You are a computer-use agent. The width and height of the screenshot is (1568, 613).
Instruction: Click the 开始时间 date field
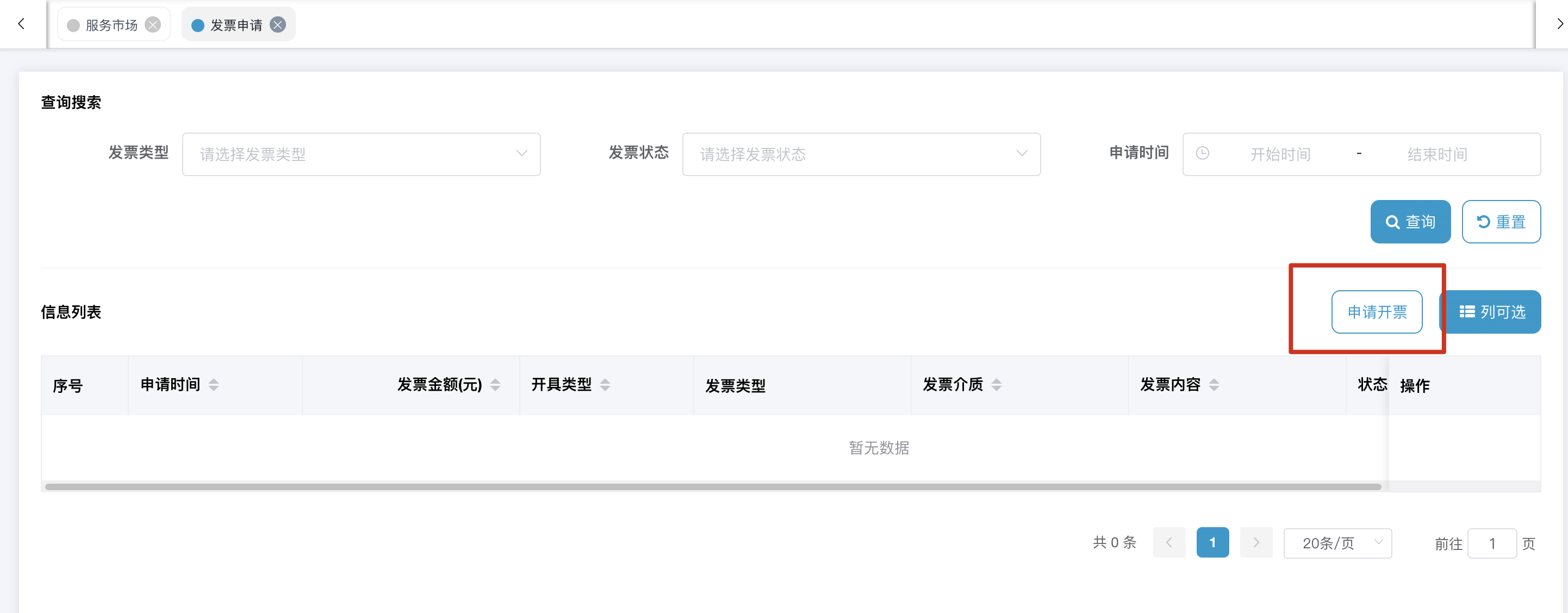[1280, 154]
